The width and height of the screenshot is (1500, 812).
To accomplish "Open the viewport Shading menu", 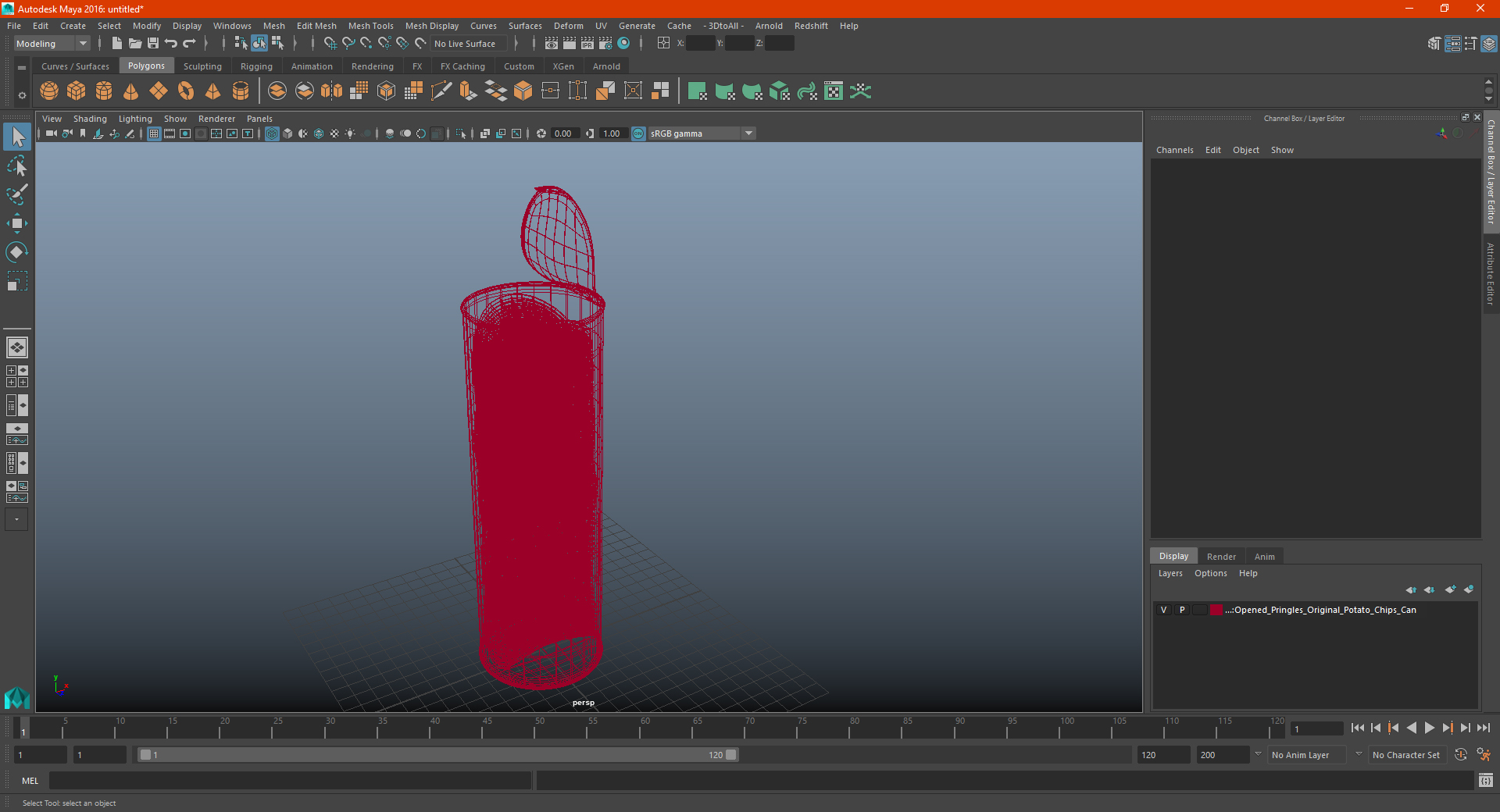I will [x=90, y=119].
